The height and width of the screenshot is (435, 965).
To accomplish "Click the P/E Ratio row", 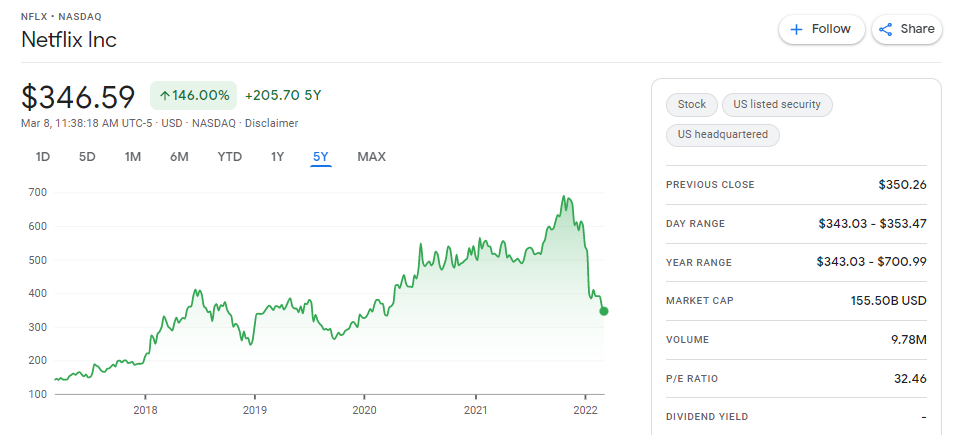I will coord(796,378).
